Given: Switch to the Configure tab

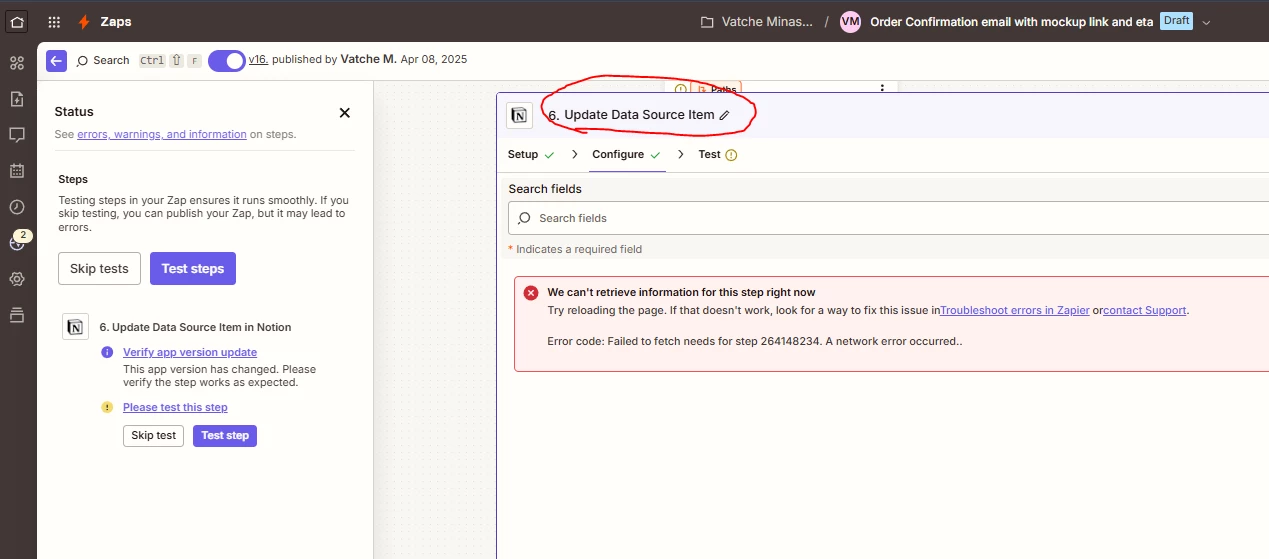Looking at the screenshot, I should pos(627,155).
